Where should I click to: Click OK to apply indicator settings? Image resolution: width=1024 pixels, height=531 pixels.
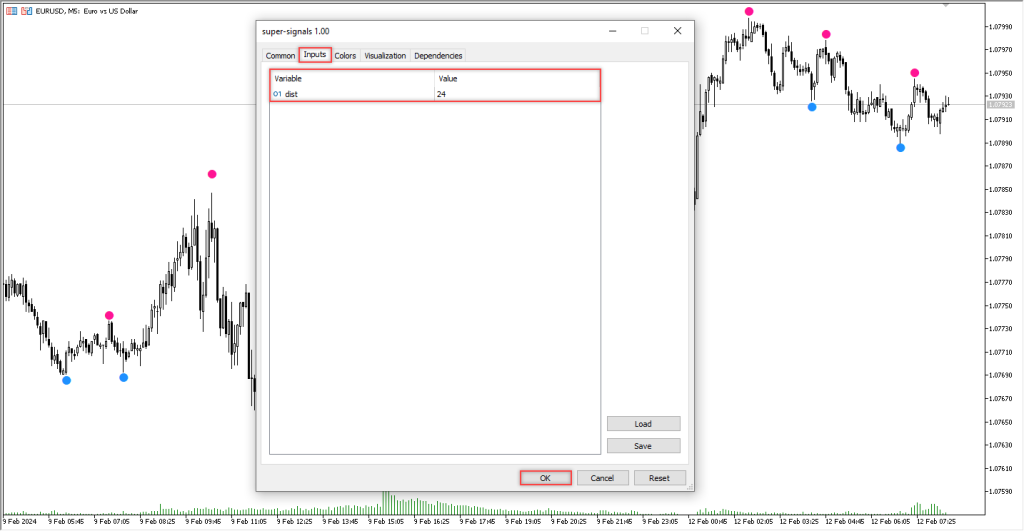click(545, 478)
